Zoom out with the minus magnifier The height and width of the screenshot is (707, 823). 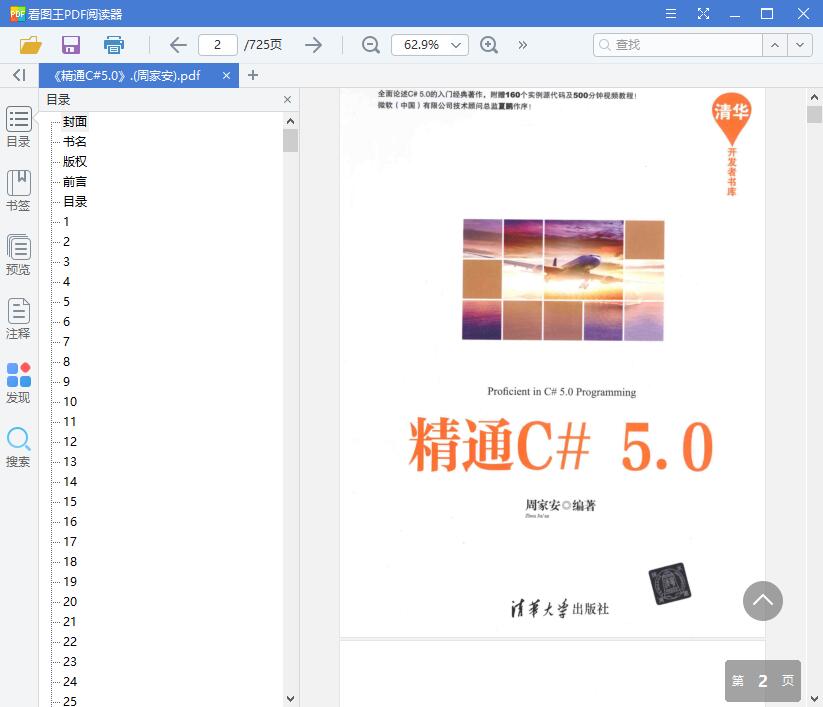click(x=371, y=45)
